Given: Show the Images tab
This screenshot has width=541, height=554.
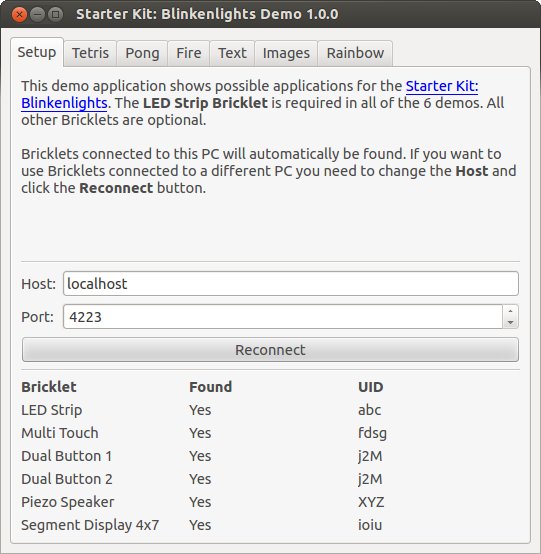Looking at the screenshot, I should click(286, 53).
